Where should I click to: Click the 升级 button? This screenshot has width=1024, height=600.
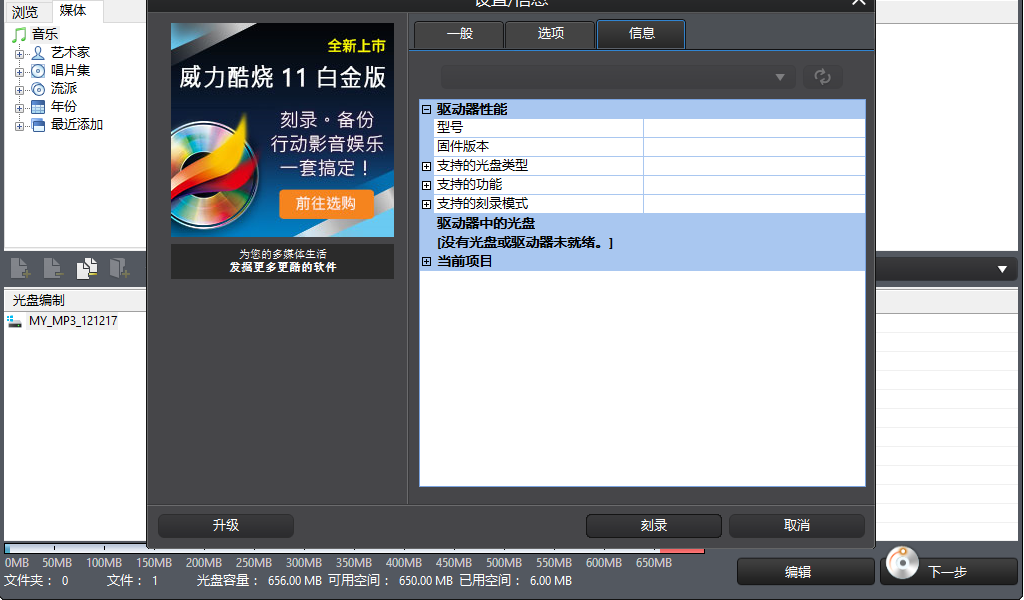coord(226,526)
